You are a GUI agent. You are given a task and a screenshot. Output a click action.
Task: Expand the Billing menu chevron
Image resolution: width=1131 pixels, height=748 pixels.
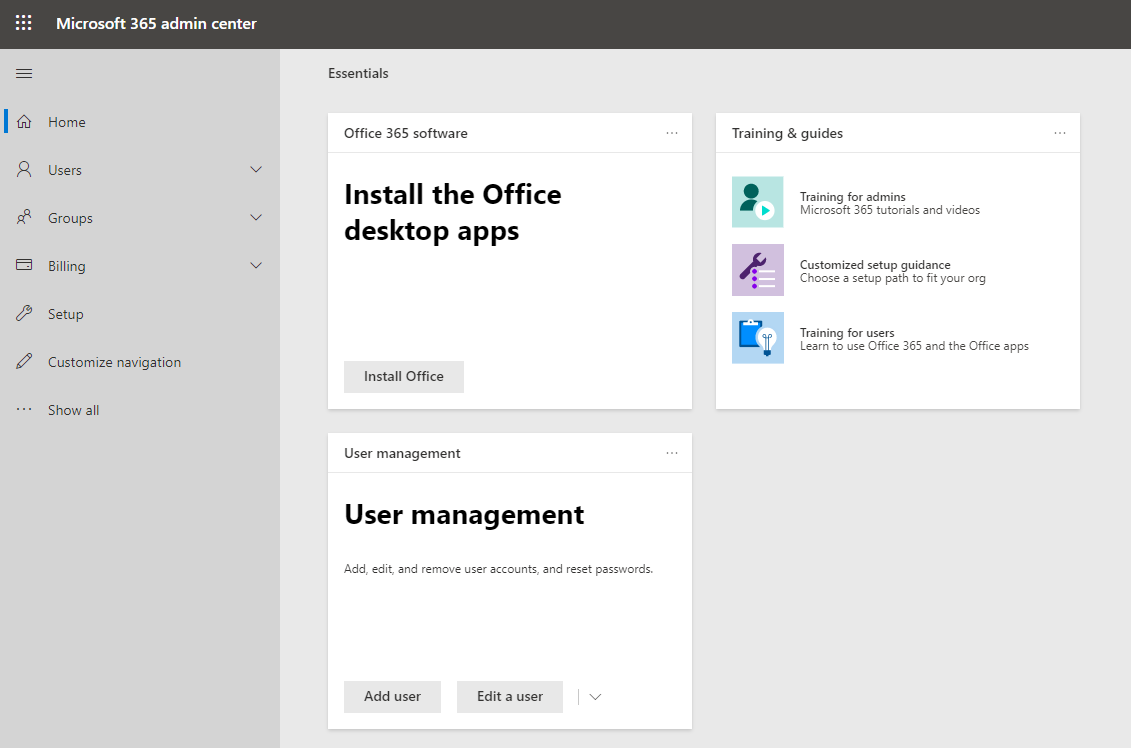tap(256, 265)
